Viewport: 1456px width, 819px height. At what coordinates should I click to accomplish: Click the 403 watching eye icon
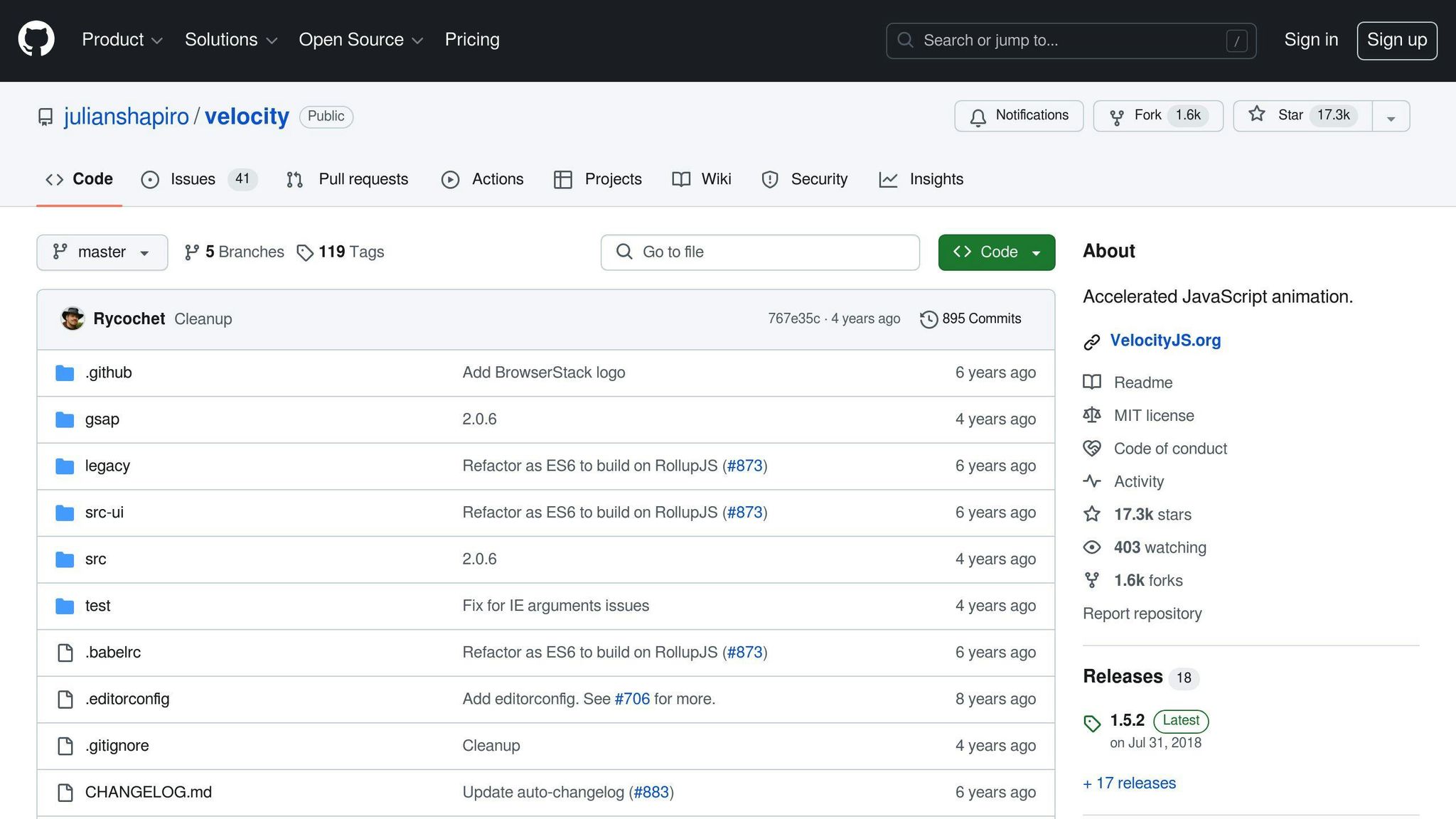[x=1092, y=547]
